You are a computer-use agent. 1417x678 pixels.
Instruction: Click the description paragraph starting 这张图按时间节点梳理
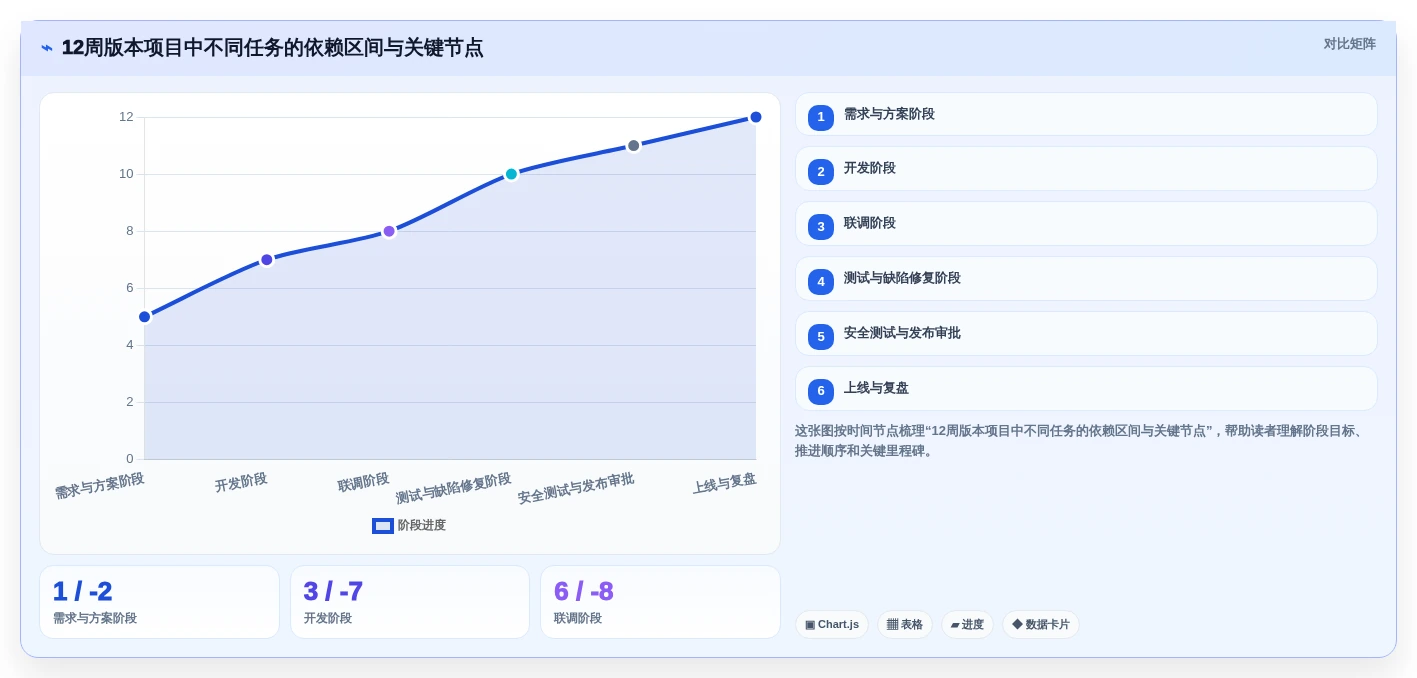tap(1083, 441)
